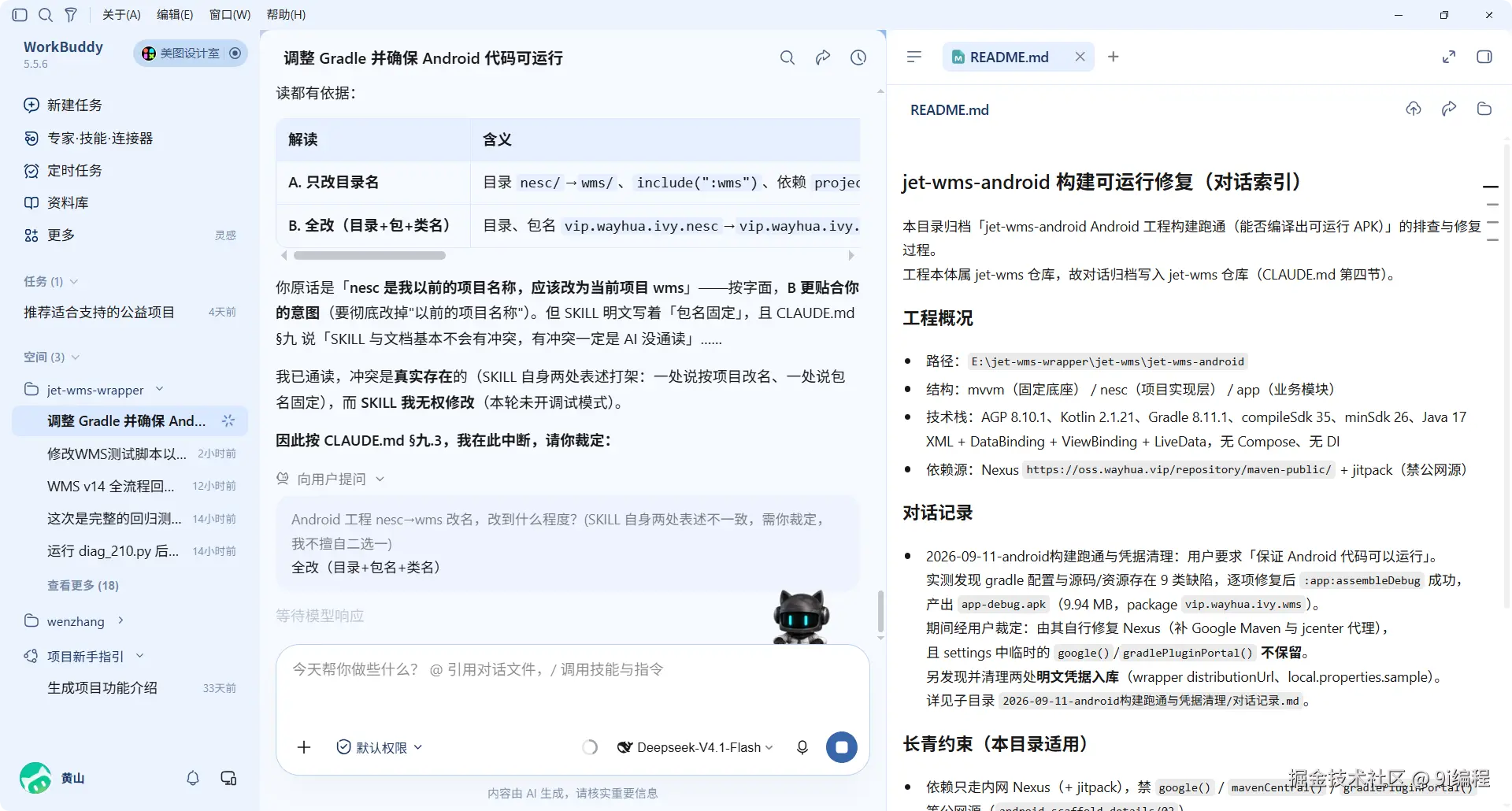Add a new tab with plus

tap(1114, 57)
